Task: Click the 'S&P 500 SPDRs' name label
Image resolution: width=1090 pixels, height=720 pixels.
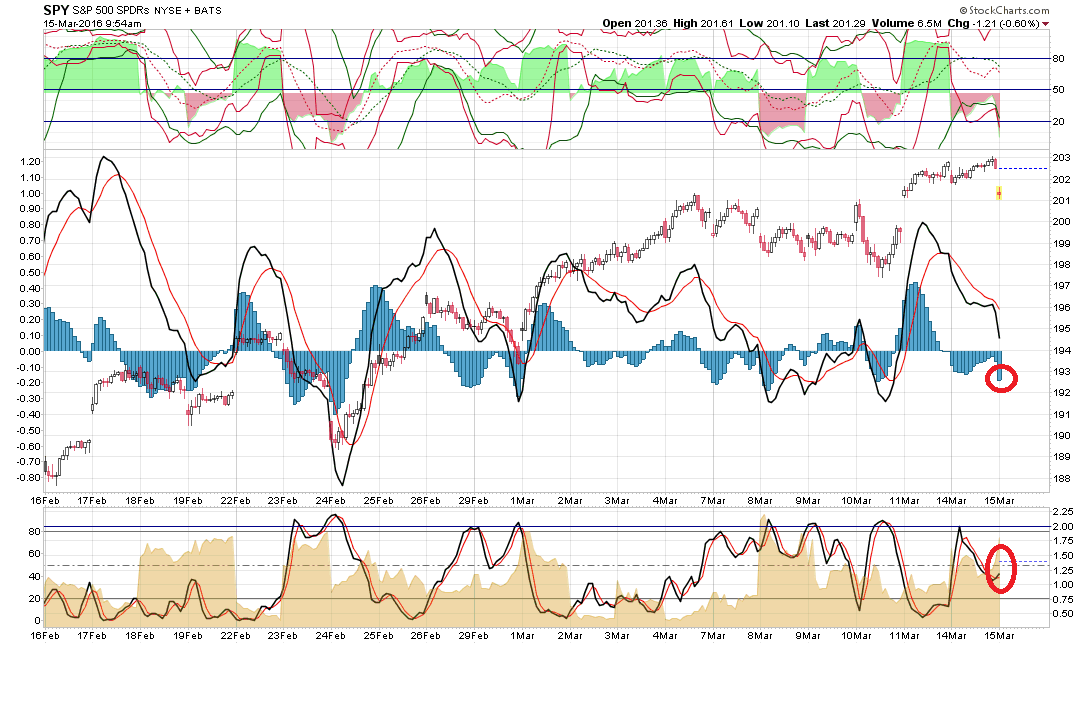Action: [111, 10]
